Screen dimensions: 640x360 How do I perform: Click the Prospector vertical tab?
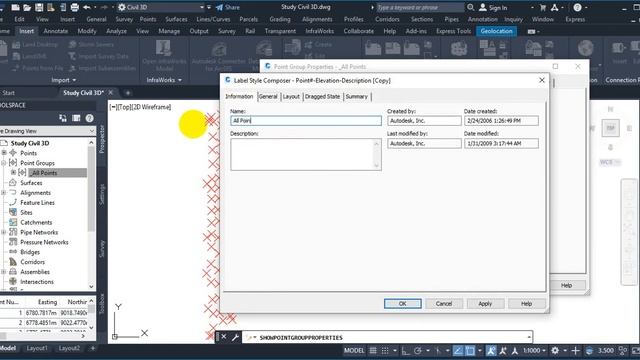[x=102, y=139]
